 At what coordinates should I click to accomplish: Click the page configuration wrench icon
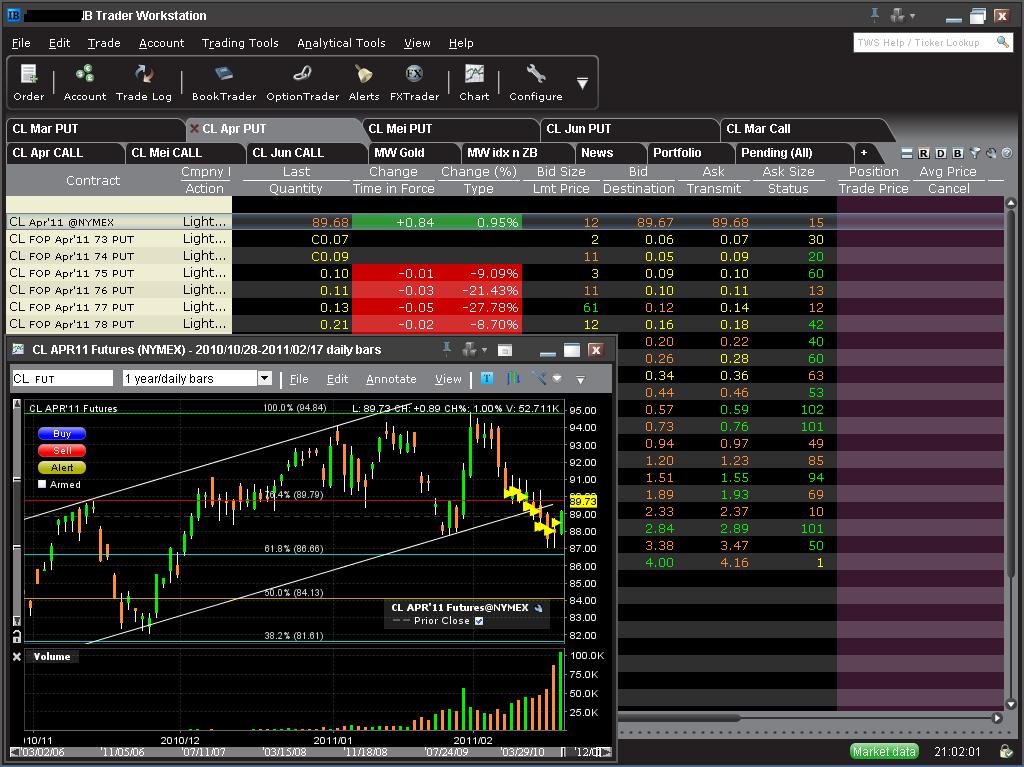[x=991, y=153]
